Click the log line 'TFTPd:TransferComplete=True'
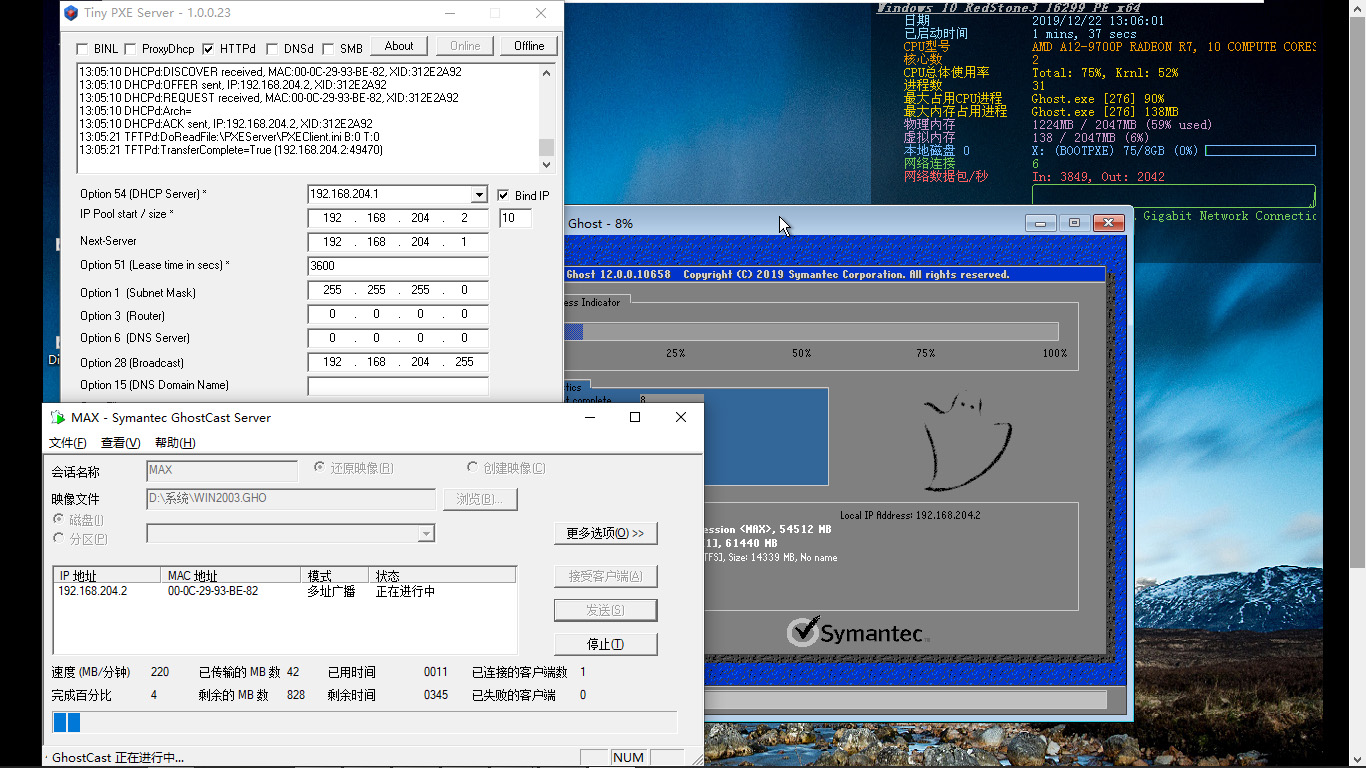 pos(230,150)
